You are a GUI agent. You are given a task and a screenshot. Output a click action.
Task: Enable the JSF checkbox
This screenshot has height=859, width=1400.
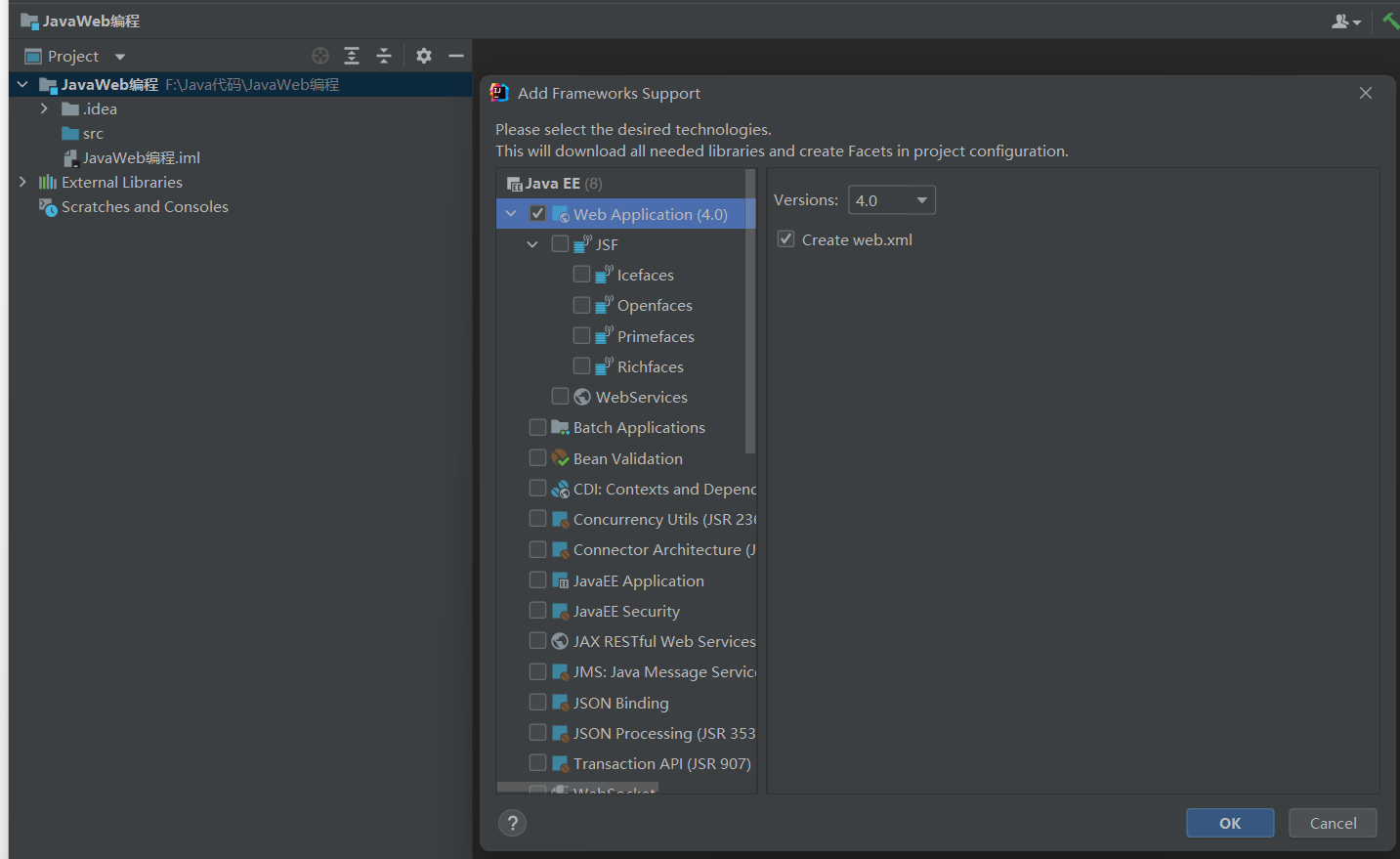point(560,243)
